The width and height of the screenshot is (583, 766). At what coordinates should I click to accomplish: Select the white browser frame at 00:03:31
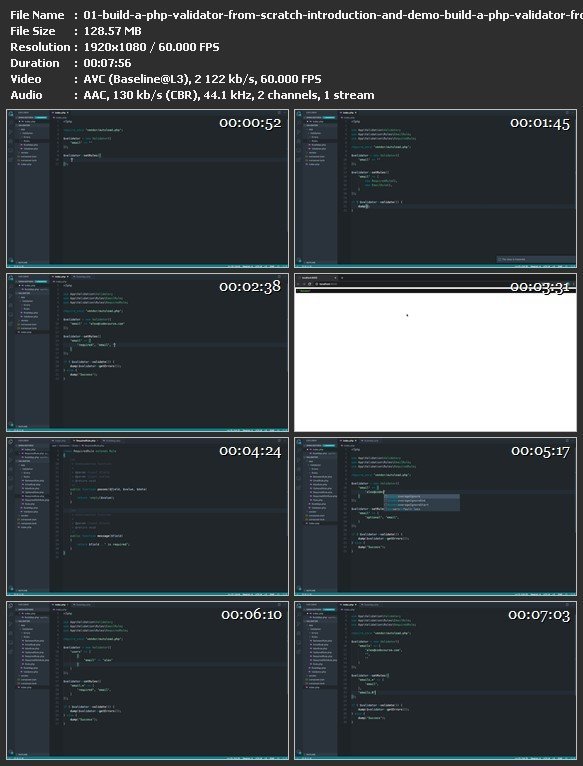point(435,353)
